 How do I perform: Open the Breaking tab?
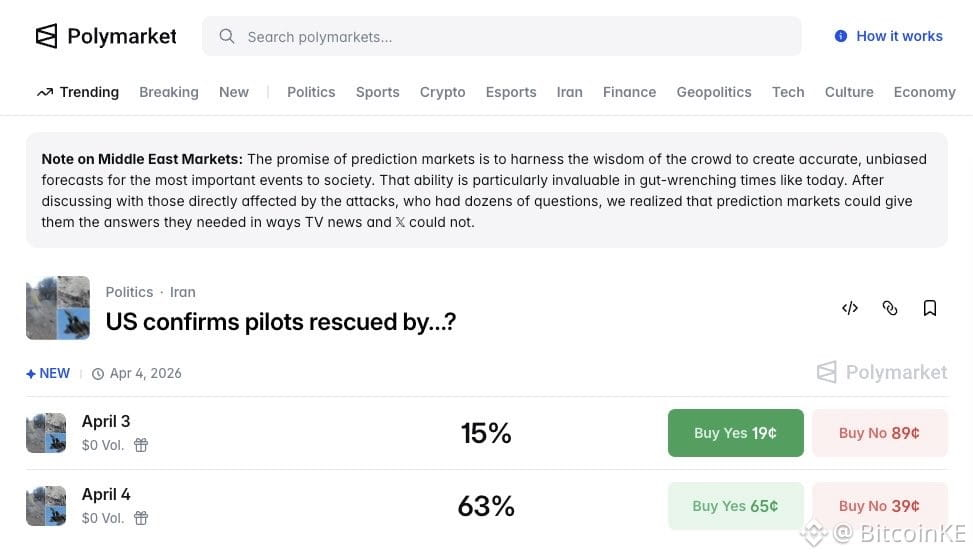tap(168, 92)
